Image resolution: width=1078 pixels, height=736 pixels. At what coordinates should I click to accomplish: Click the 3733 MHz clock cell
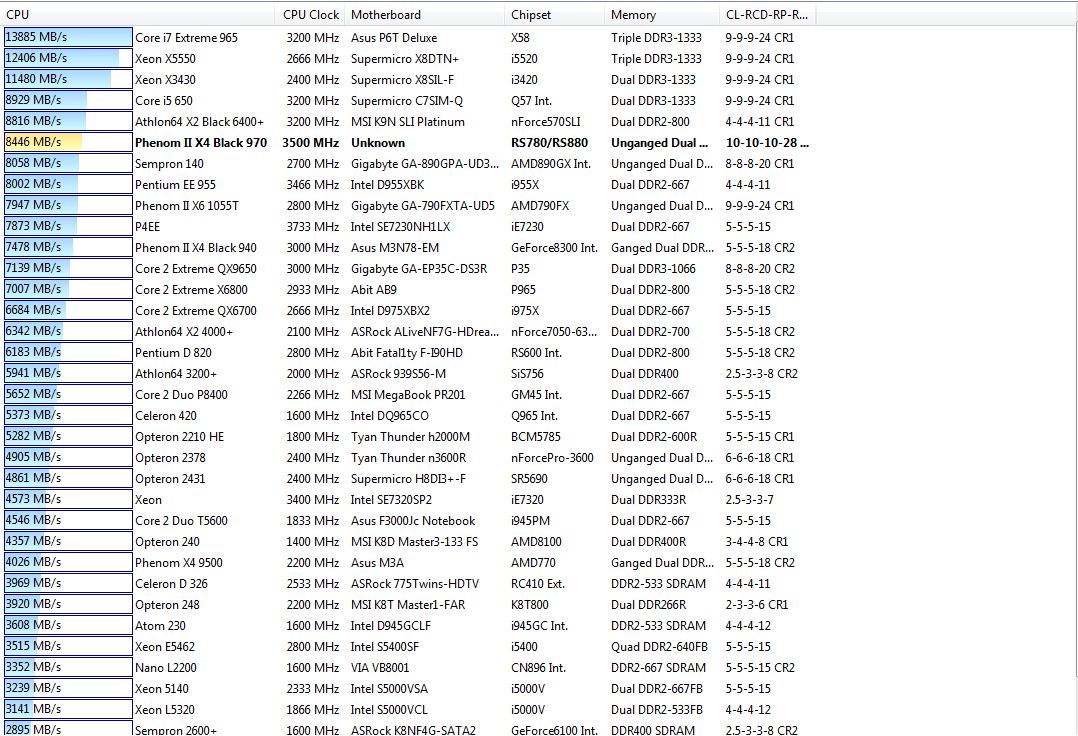(313, 227)
